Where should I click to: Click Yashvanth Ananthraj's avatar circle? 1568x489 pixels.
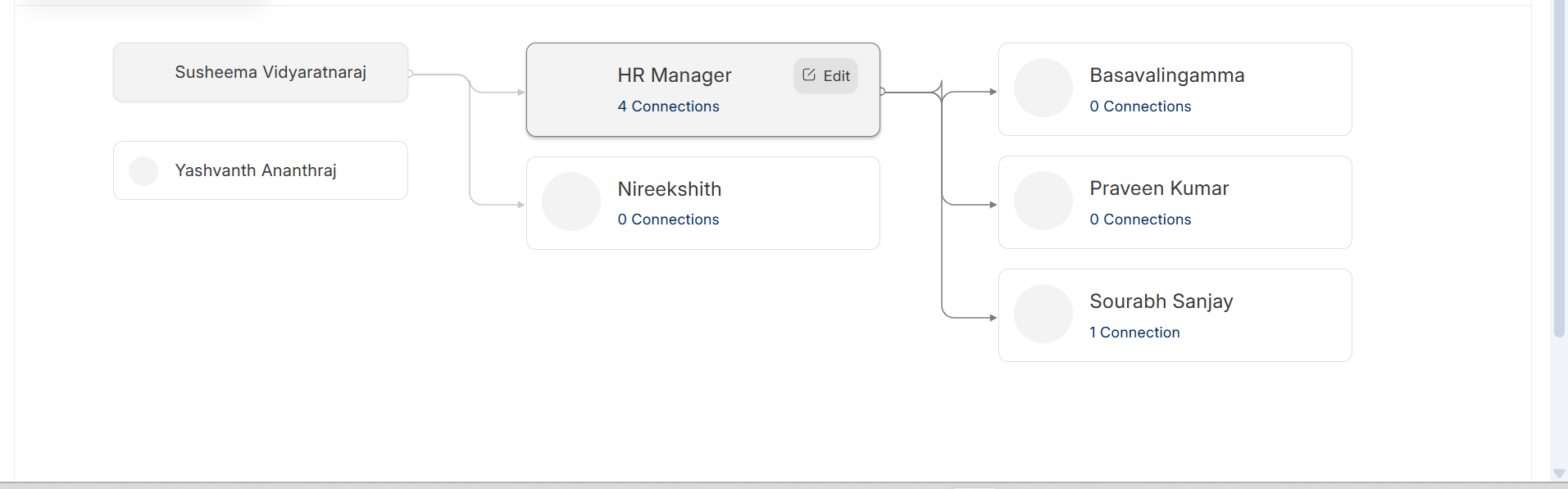click(143, 170)
